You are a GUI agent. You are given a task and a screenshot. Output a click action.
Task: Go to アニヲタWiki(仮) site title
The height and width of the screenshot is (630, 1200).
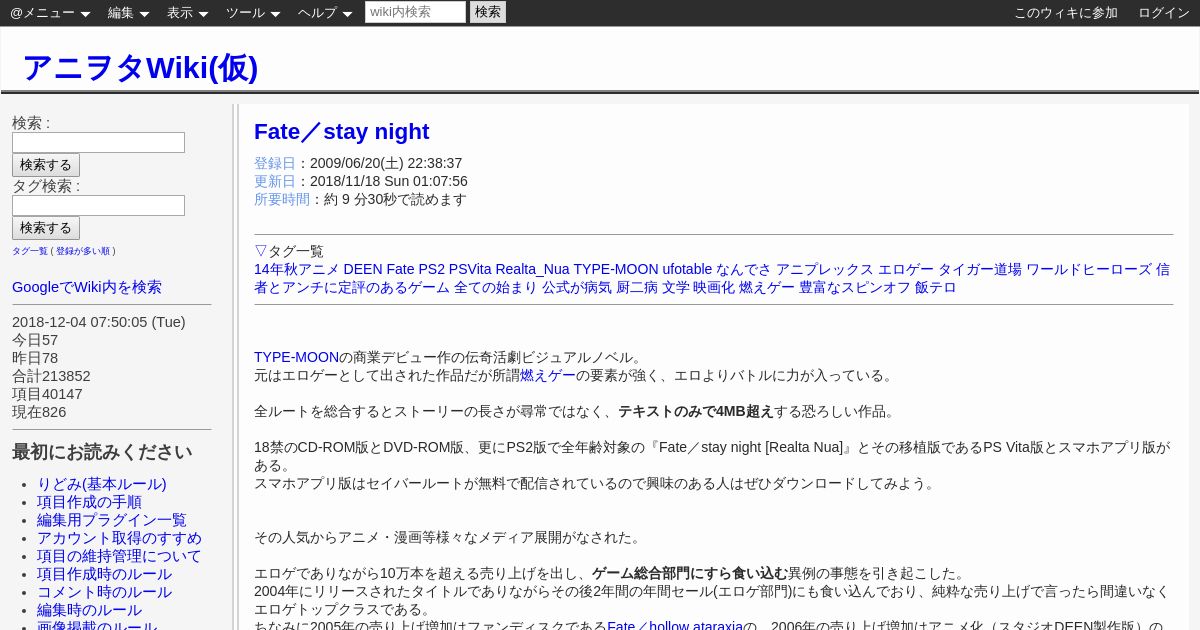coord(140,68)
